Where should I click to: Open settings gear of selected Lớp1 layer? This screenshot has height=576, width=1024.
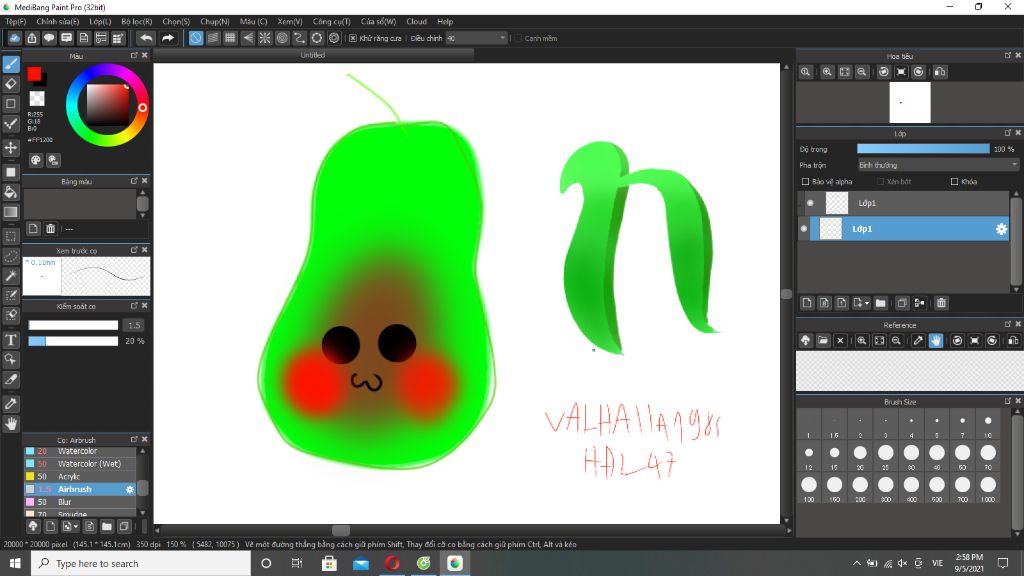[x=1000, y=229]
